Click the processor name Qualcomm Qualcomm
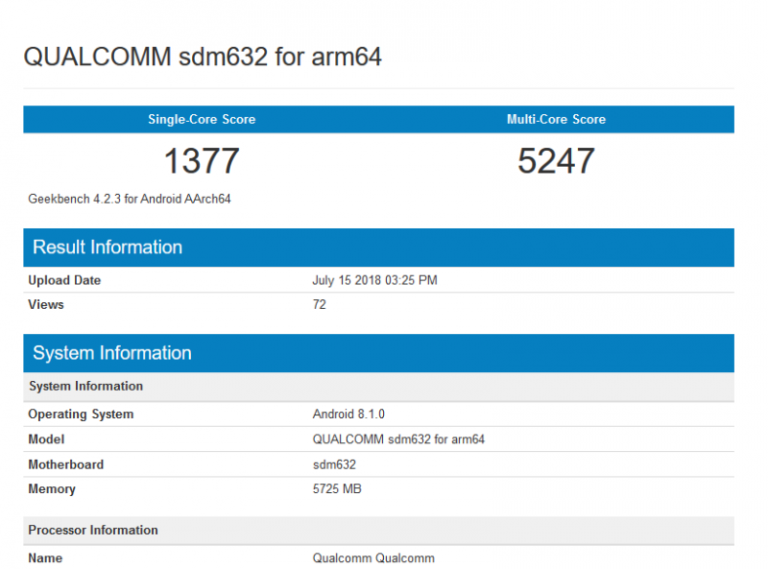 [x=373, y=558]
